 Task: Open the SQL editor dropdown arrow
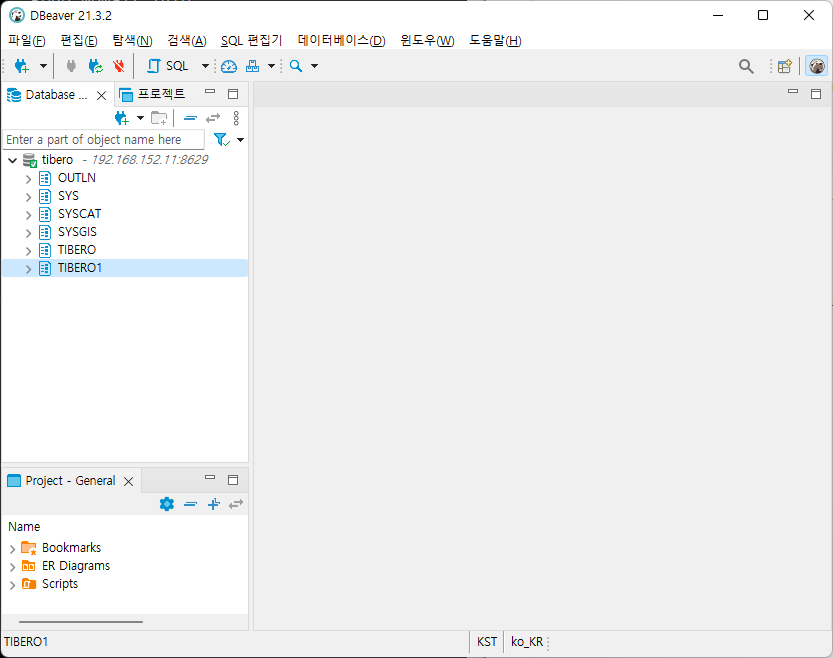click(x=205, y=66)
